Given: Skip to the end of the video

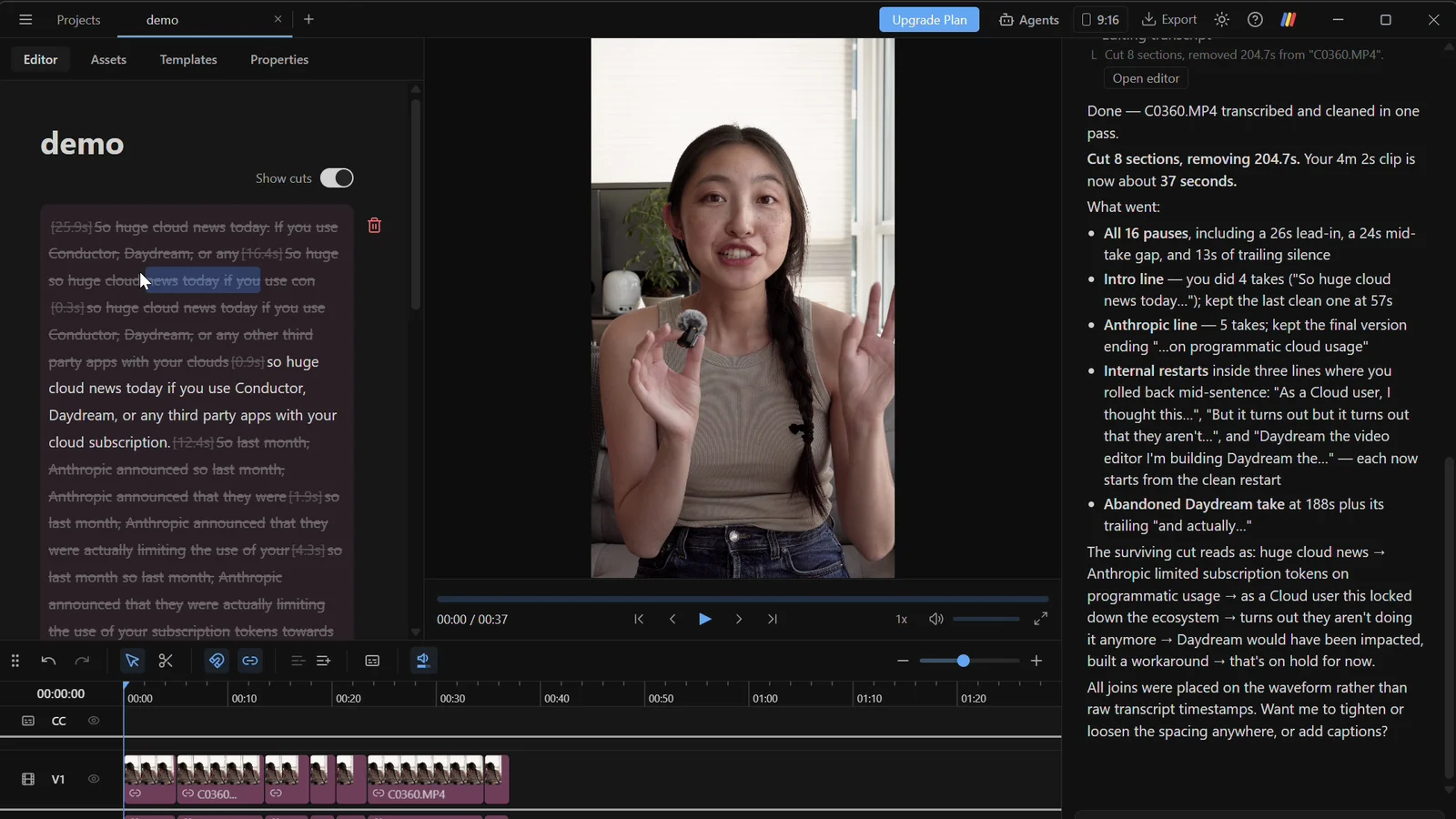Looking at the screenshot, I should (772, 619).
